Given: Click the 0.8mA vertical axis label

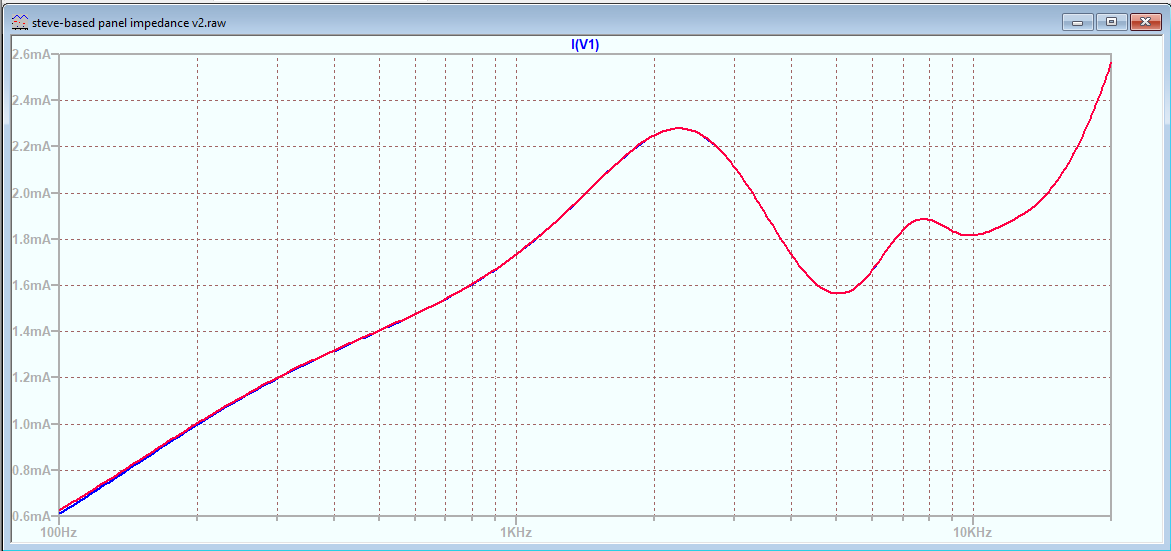Looking at the screenshot, I should (32, 471).
